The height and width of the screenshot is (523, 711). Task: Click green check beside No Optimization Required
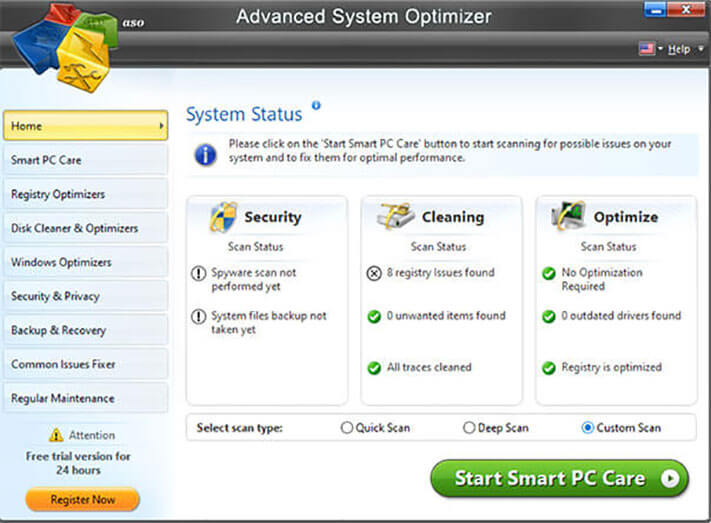[x=549, y=274]
